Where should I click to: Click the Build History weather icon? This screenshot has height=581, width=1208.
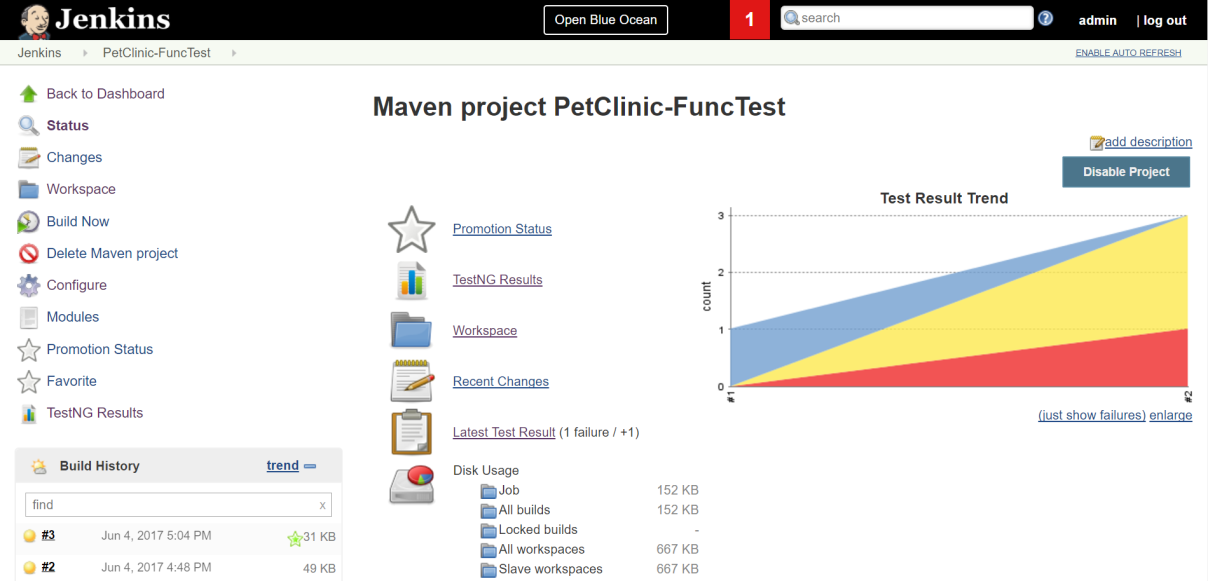[x=38, y=466]
